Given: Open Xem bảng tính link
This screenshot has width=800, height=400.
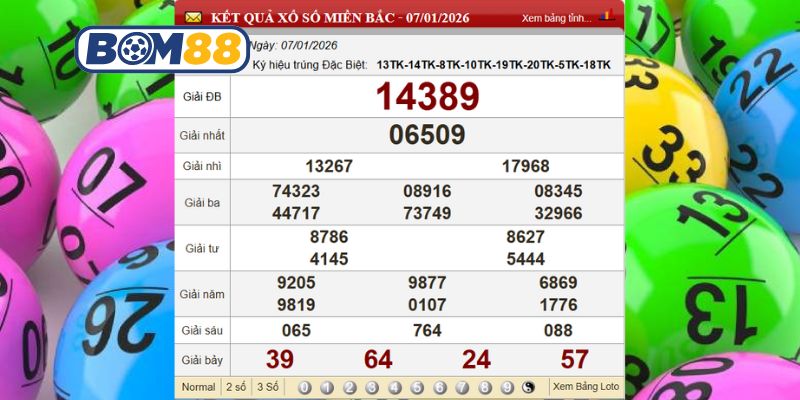Looking at the screenshot, I should [x=557, y=18].
